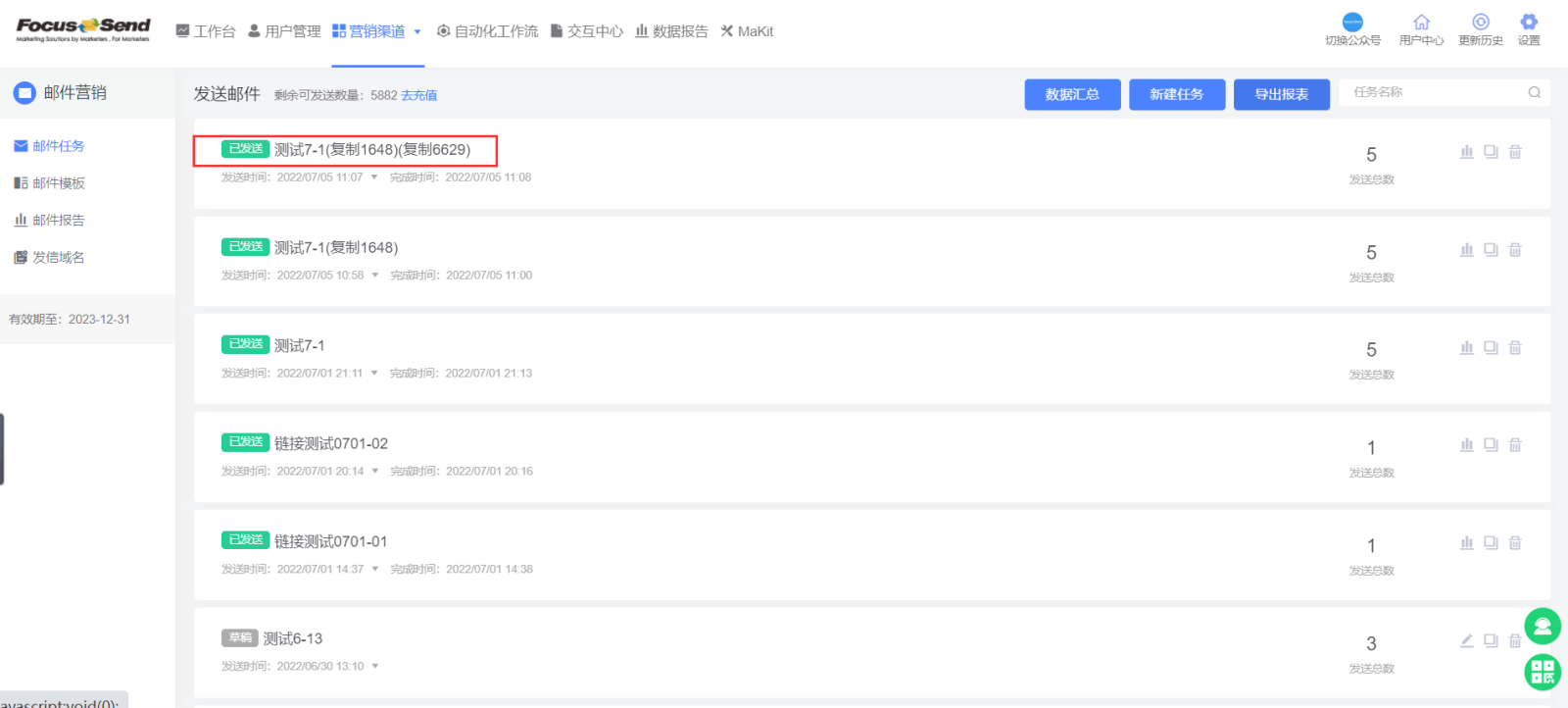1568x708 pixels.
Task: Delete the 链接测试0701-01 task
Action: click(x=1515, y=543)
